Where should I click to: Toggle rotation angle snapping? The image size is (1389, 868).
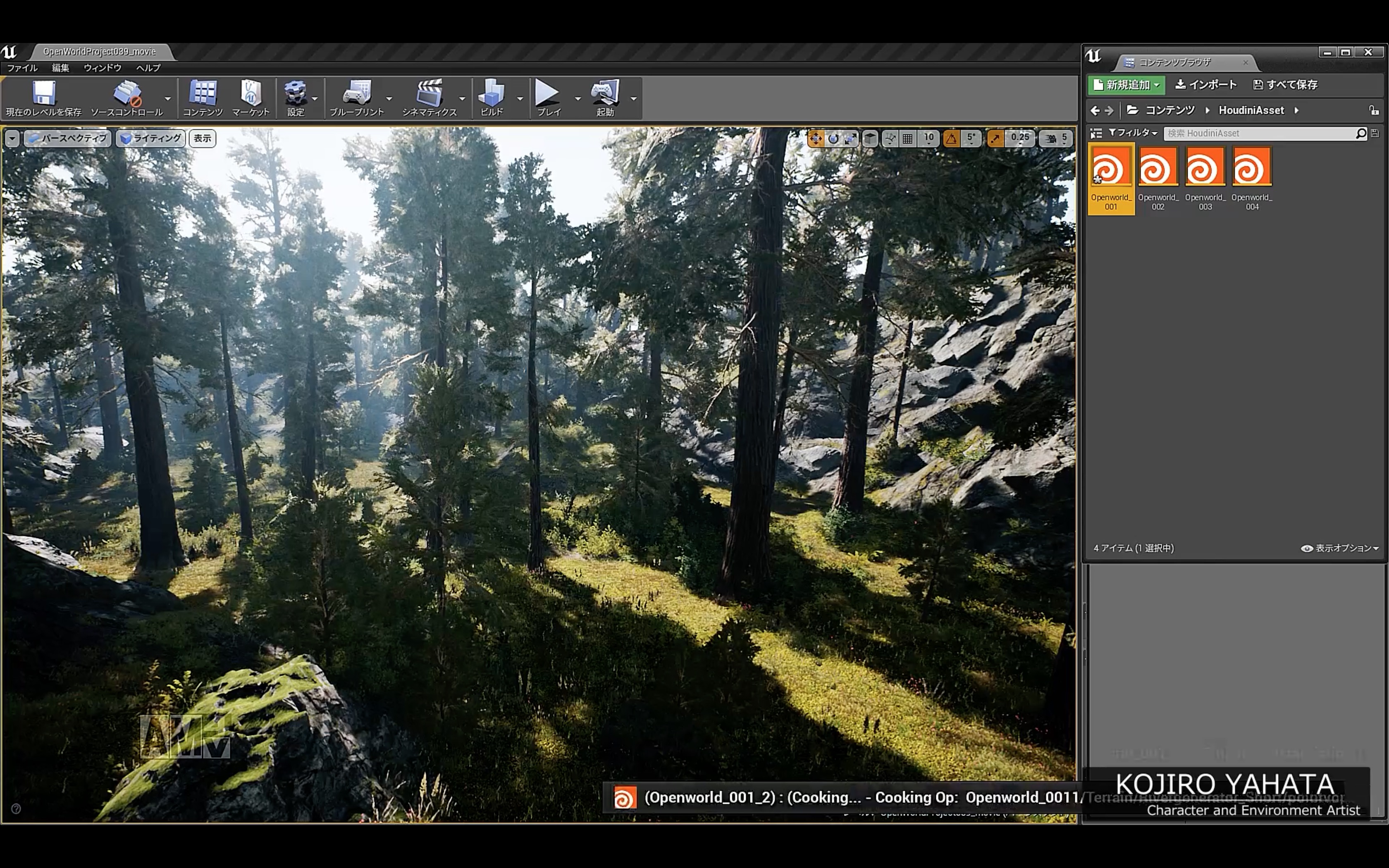[x=952, y=138]
